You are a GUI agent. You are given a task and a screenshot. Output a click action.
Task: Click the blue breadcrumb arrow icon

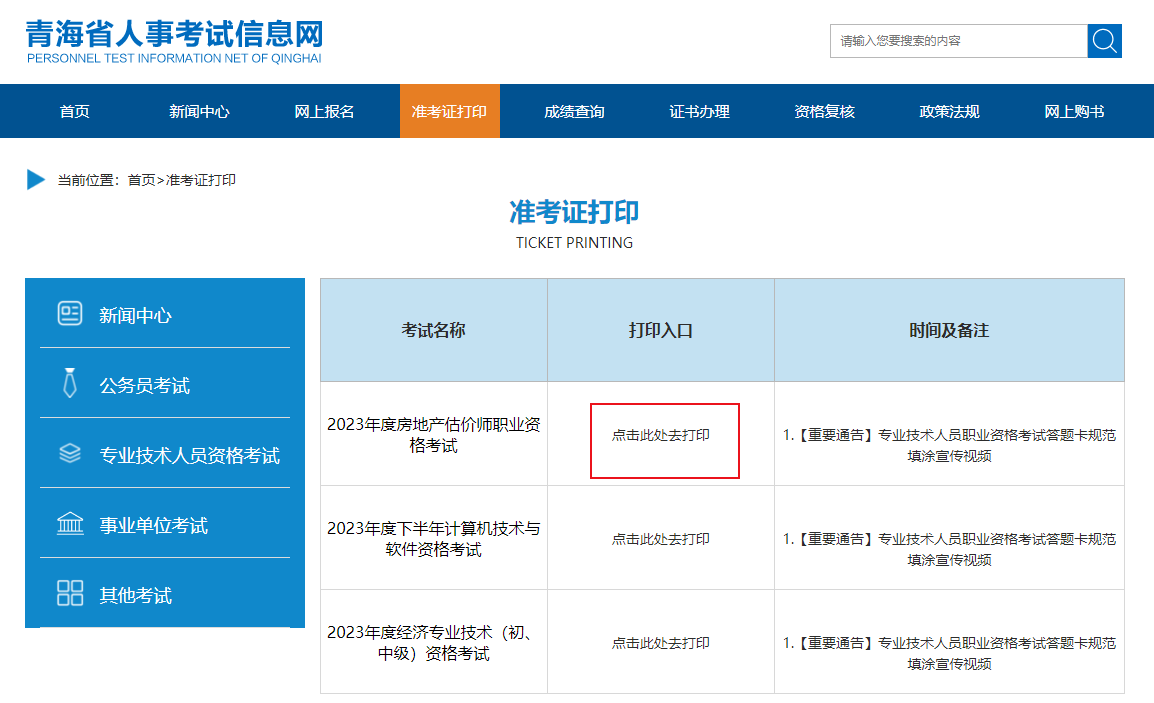(36, 180)
